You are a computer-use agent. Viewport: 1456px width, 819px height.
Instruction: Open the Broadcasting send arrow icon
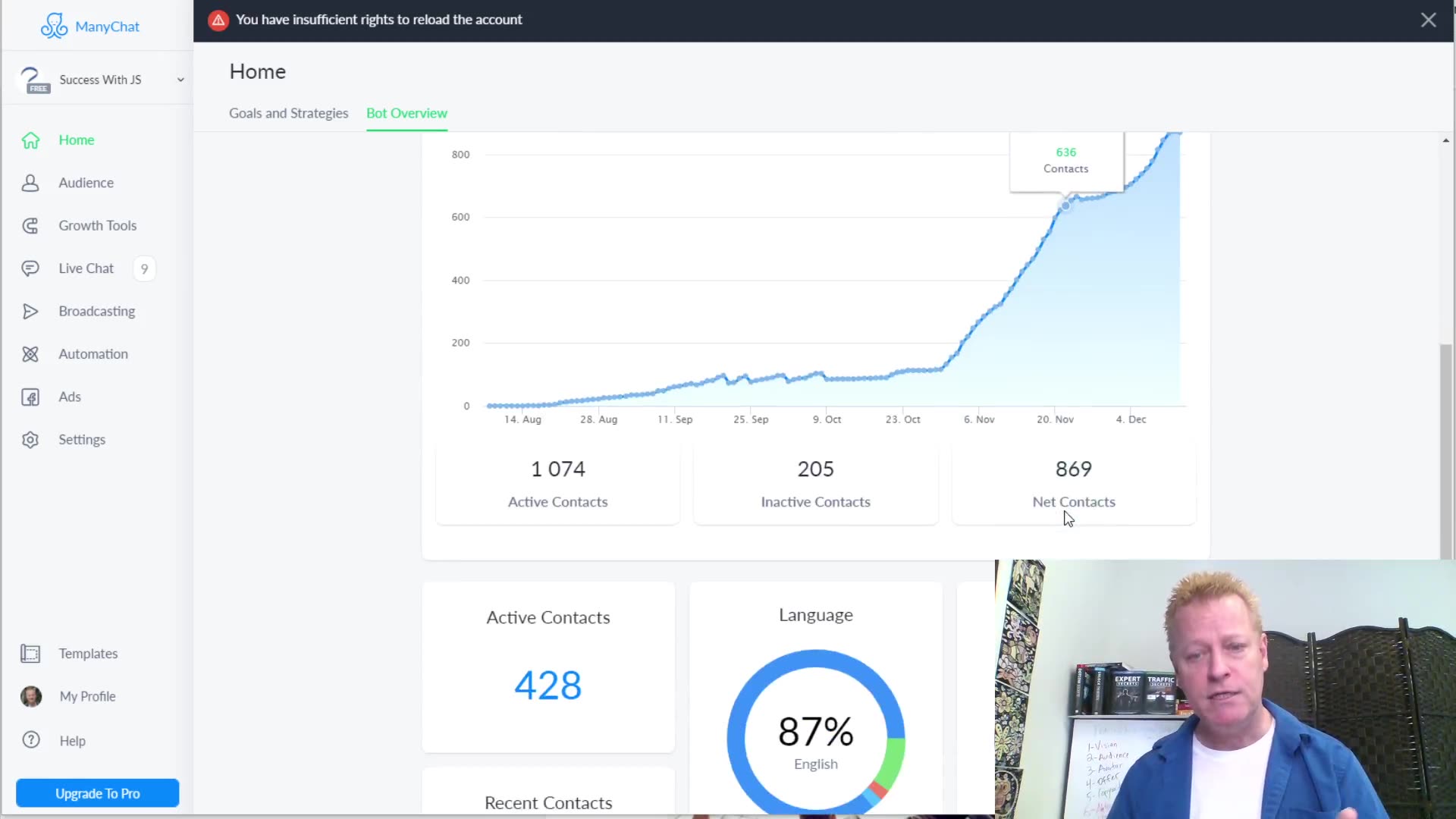pos(30,312)
